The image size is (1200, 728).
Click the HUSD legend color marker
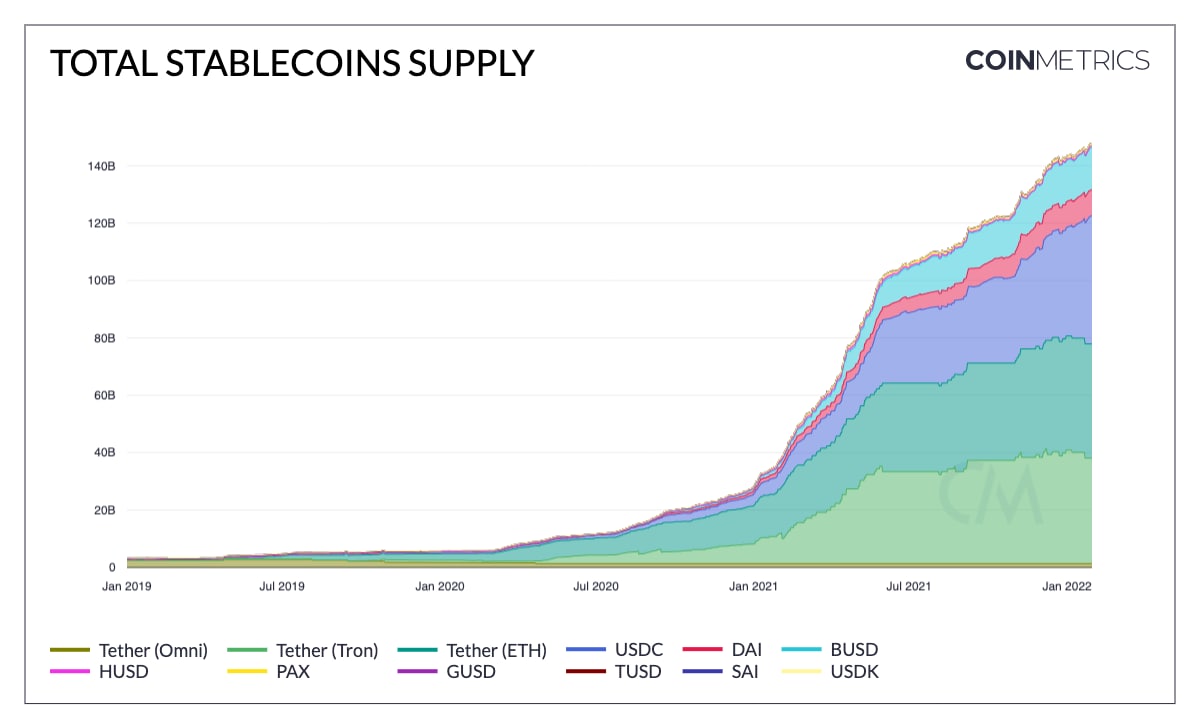click(x=70, y=672)
